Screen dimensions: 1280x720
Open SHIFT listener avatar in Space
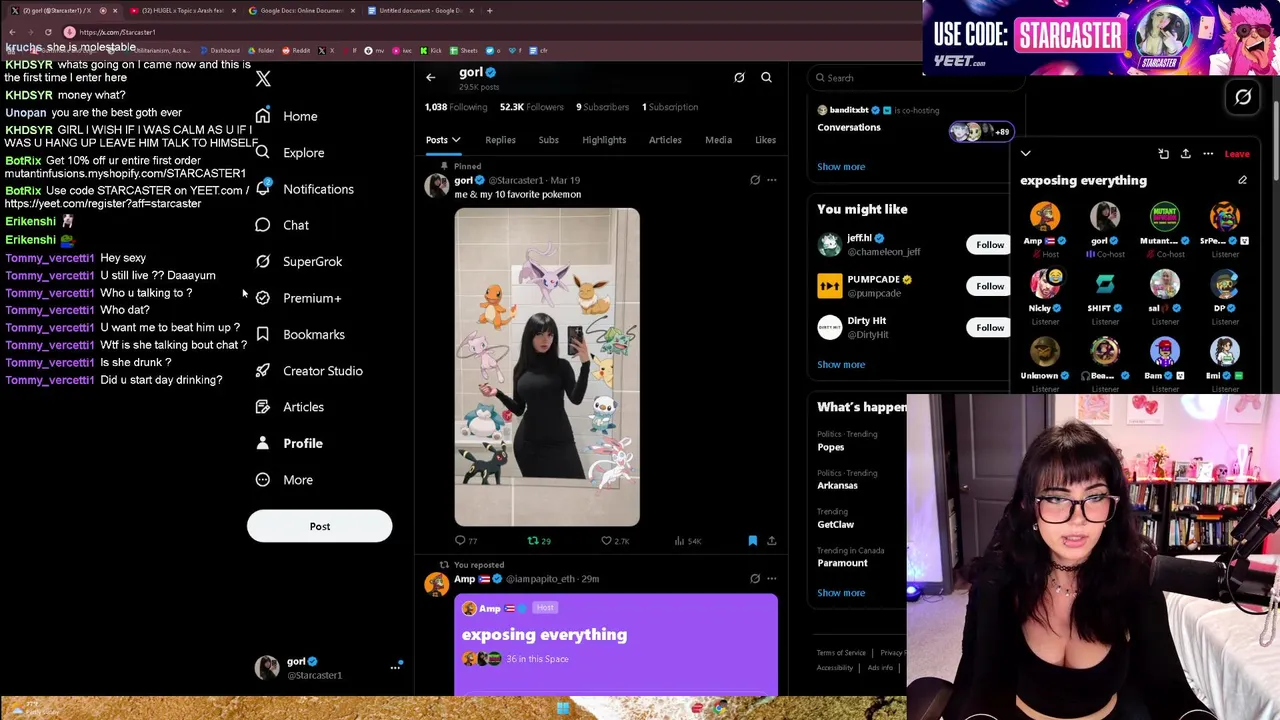pos(1105,284)
